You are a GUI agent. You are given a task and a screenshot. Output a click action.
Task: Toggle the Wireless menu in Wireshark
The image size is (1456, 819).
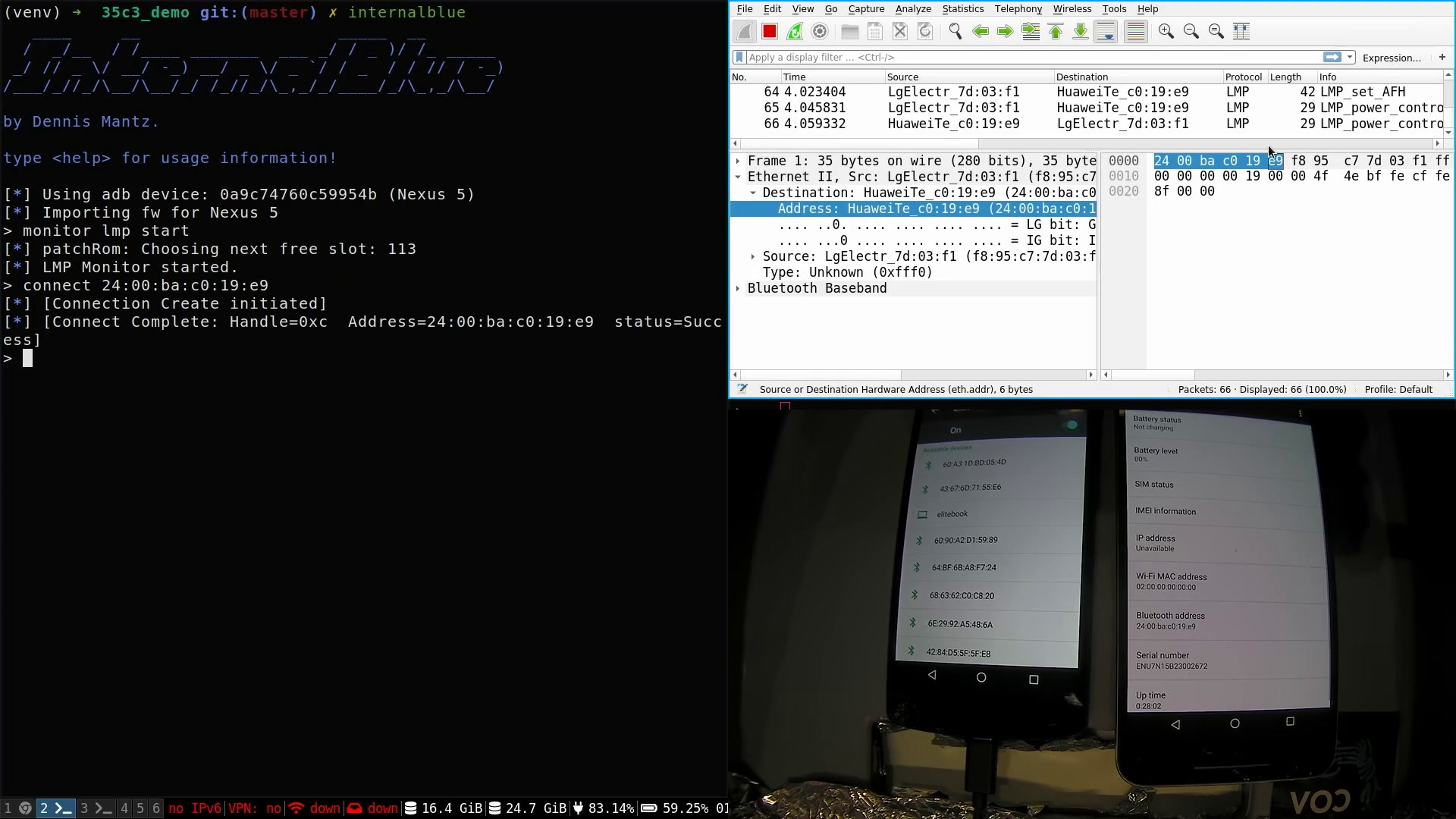[x=1072, y=8]
